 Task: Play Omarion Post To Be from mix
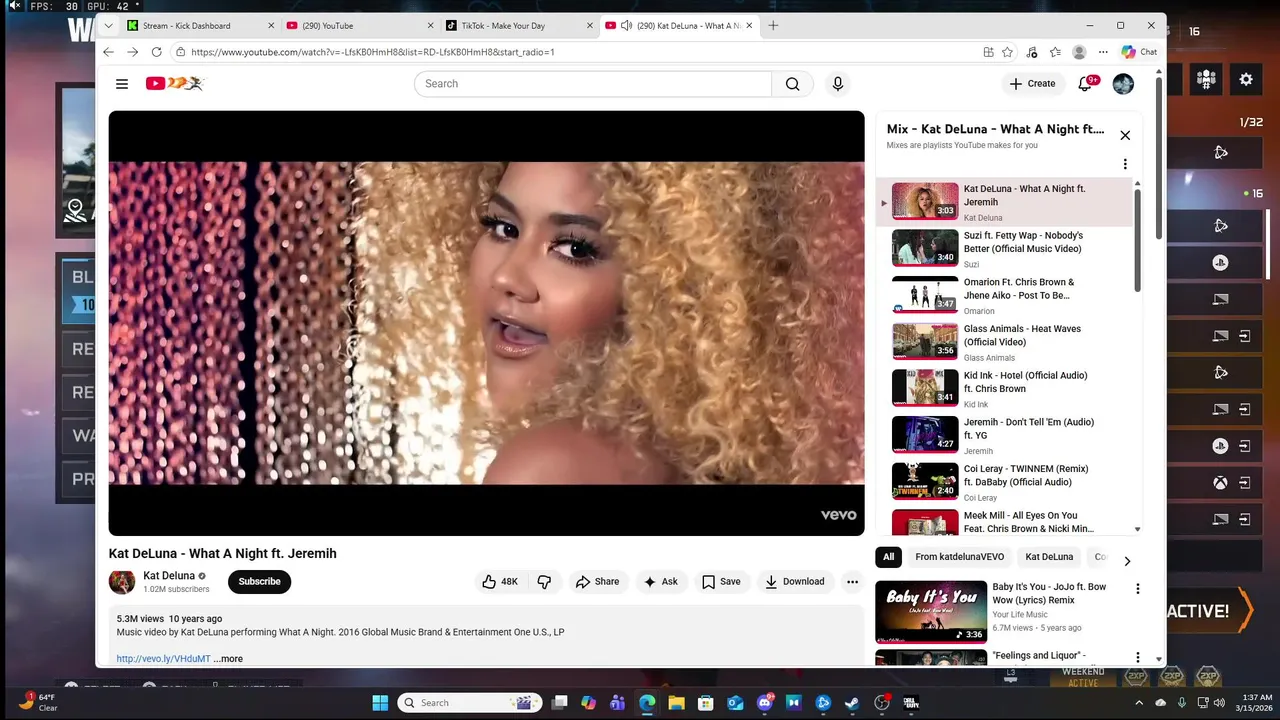pyautogui.click(x=1005, y=296)
